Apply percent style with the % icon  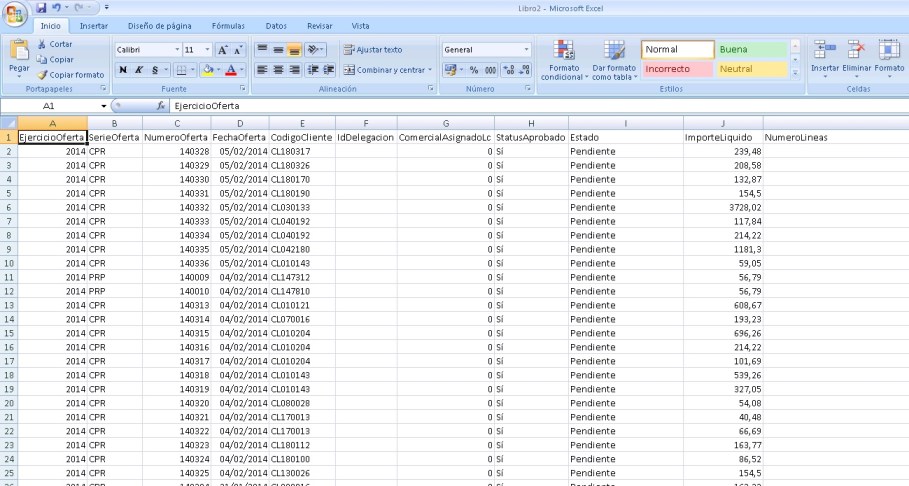coord(474,70)
